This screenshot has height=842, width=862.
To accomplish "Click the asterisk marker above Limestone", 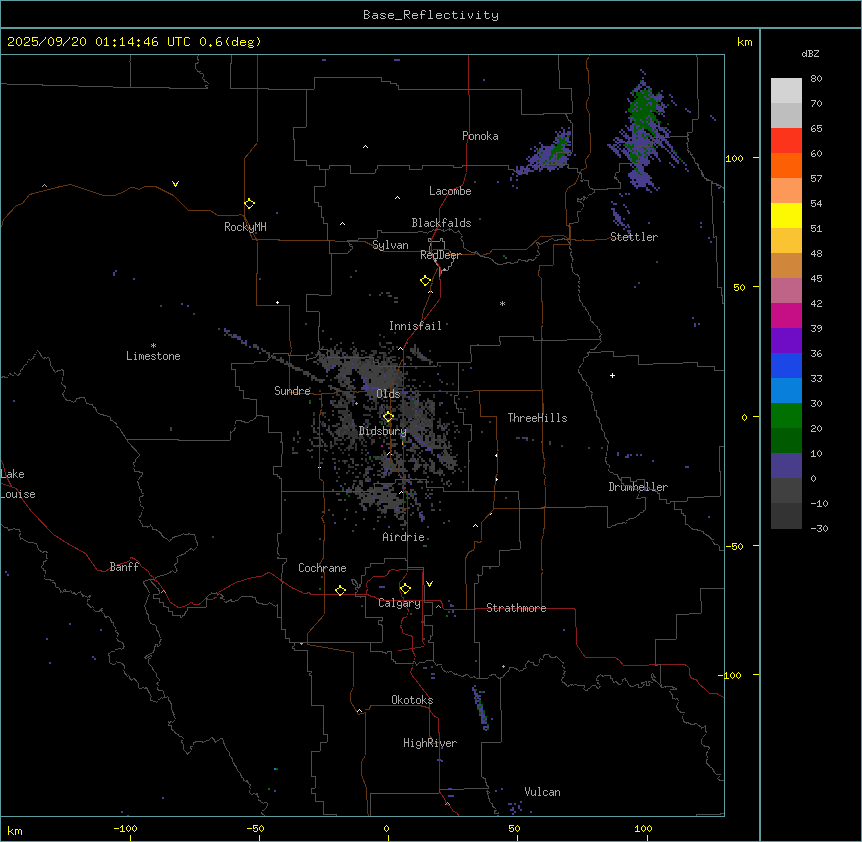I will pyautogui.click(x=153, y=345).
